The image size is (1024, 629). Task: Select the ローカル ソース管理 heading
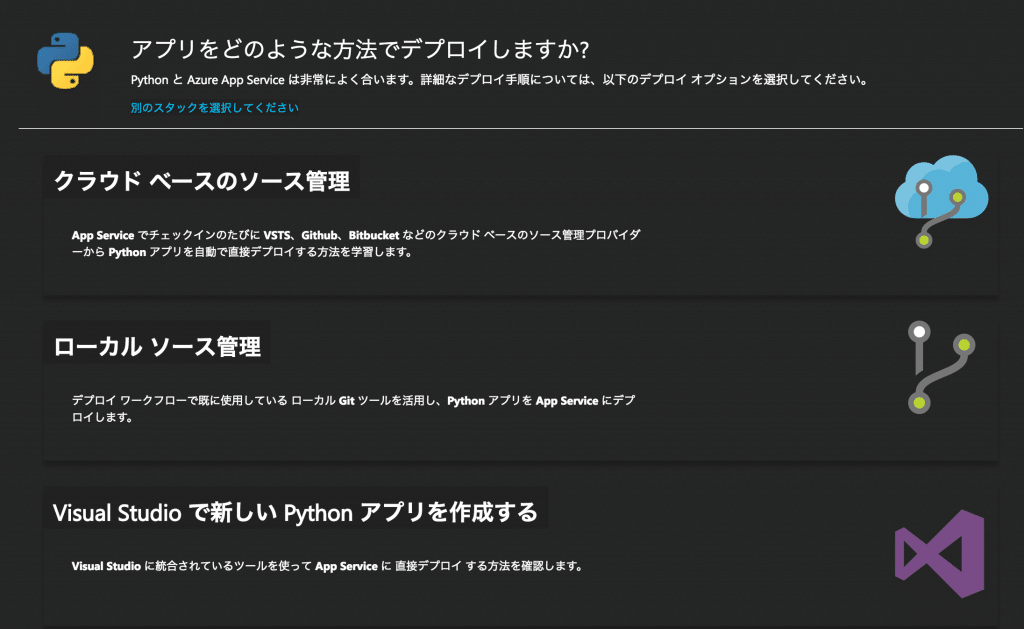coord(157,346)
